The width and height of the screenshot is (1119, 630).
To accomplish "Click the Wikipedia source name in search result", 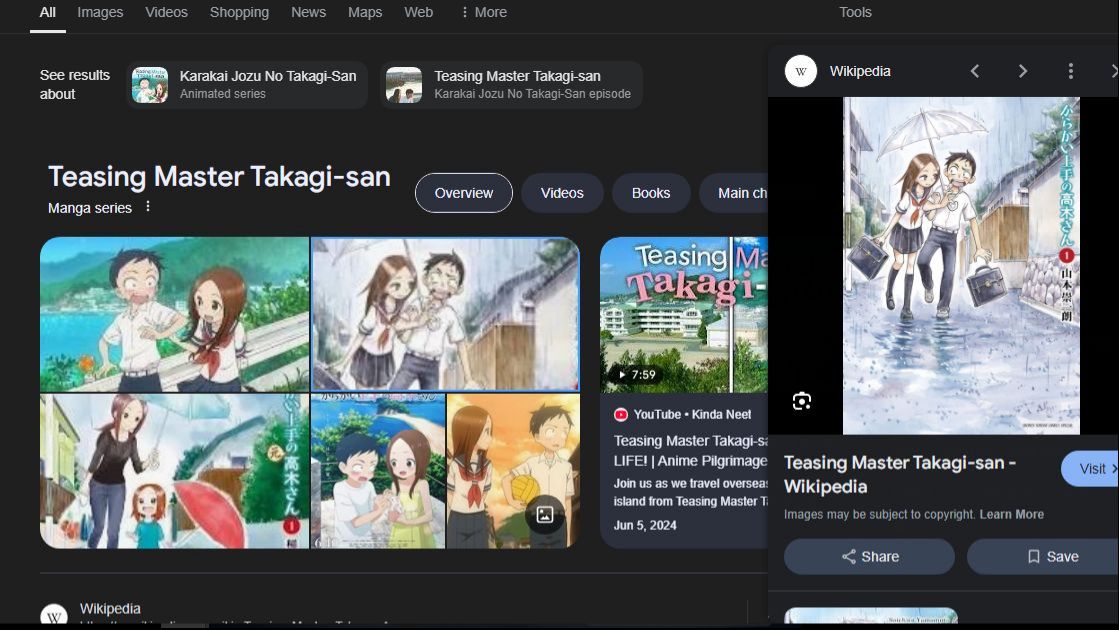I will point(110,609).
